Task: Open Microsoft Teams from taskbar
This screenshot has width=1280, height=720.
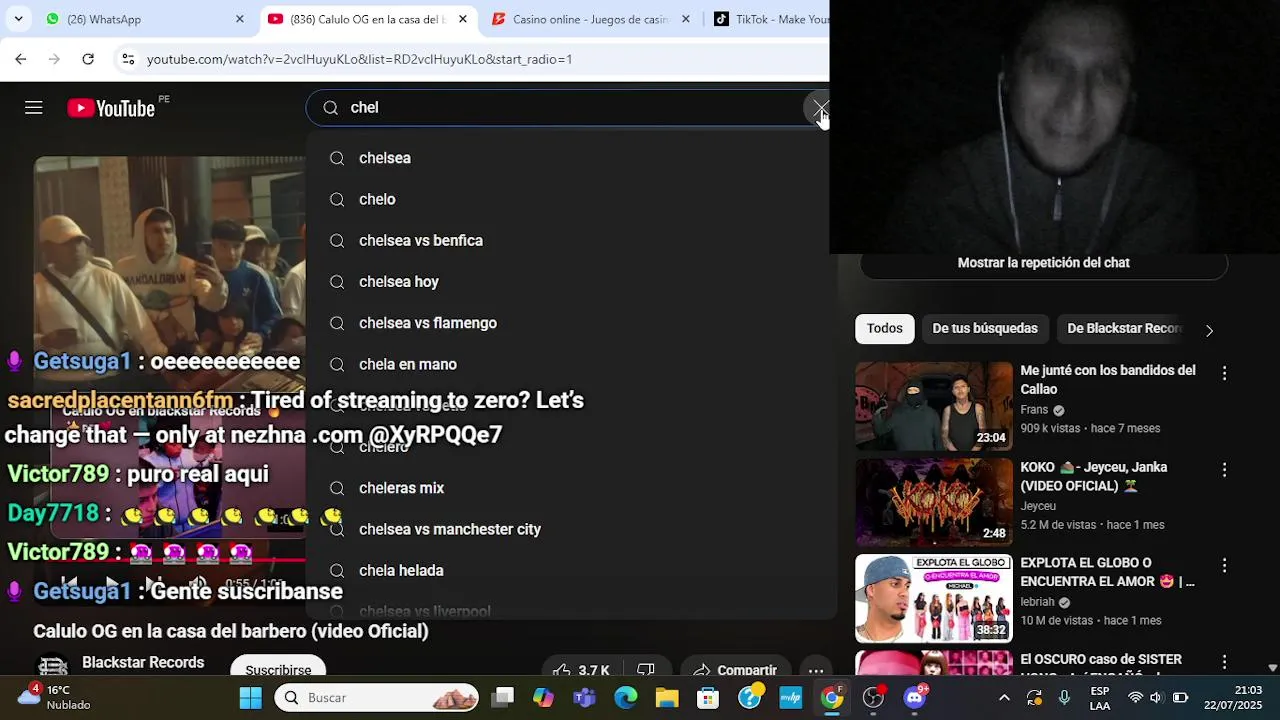Action: (585, 697)
